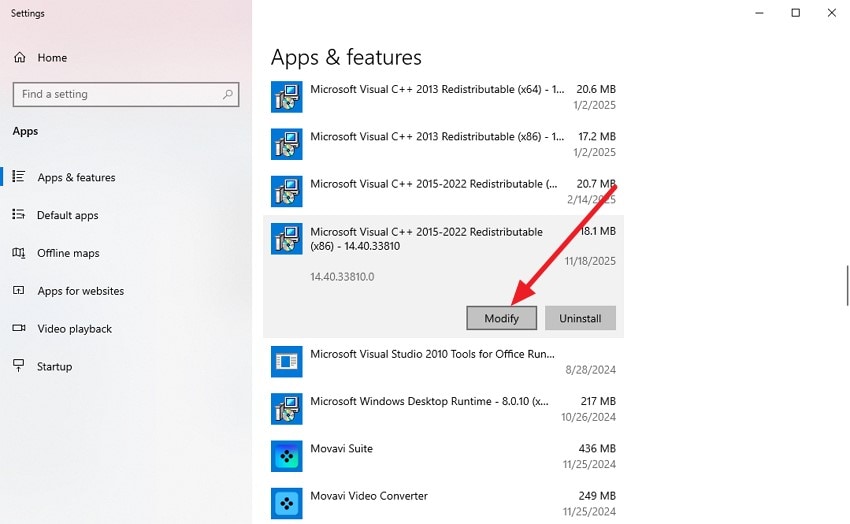Click the Movavi Suite app icon
This screenshot has width=850, height=524.
[287, 456]
